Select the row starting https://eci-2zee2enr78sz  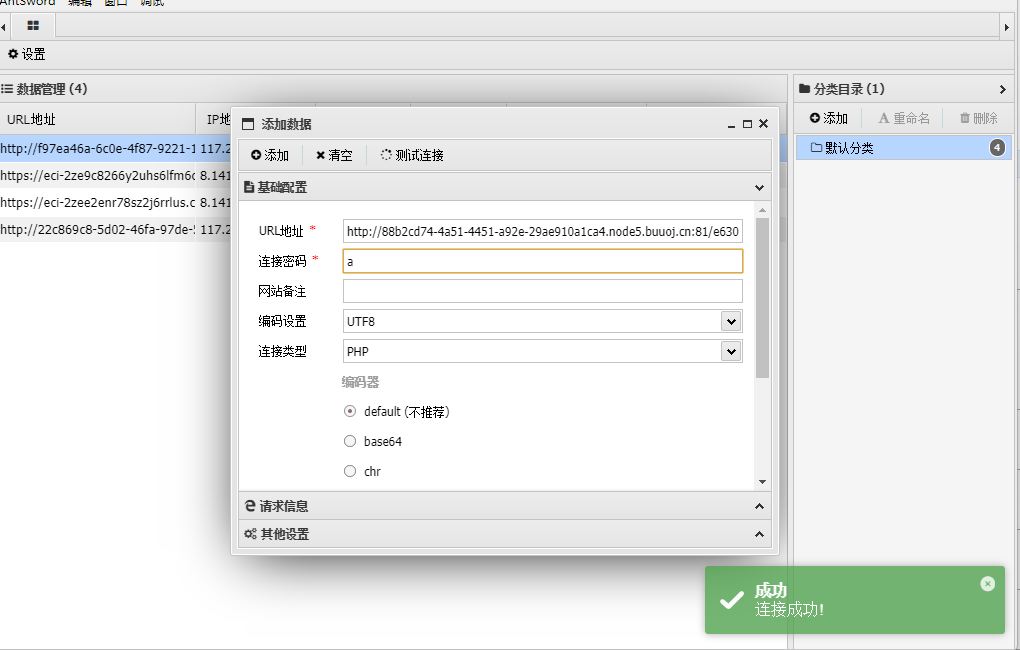point(115,202)
